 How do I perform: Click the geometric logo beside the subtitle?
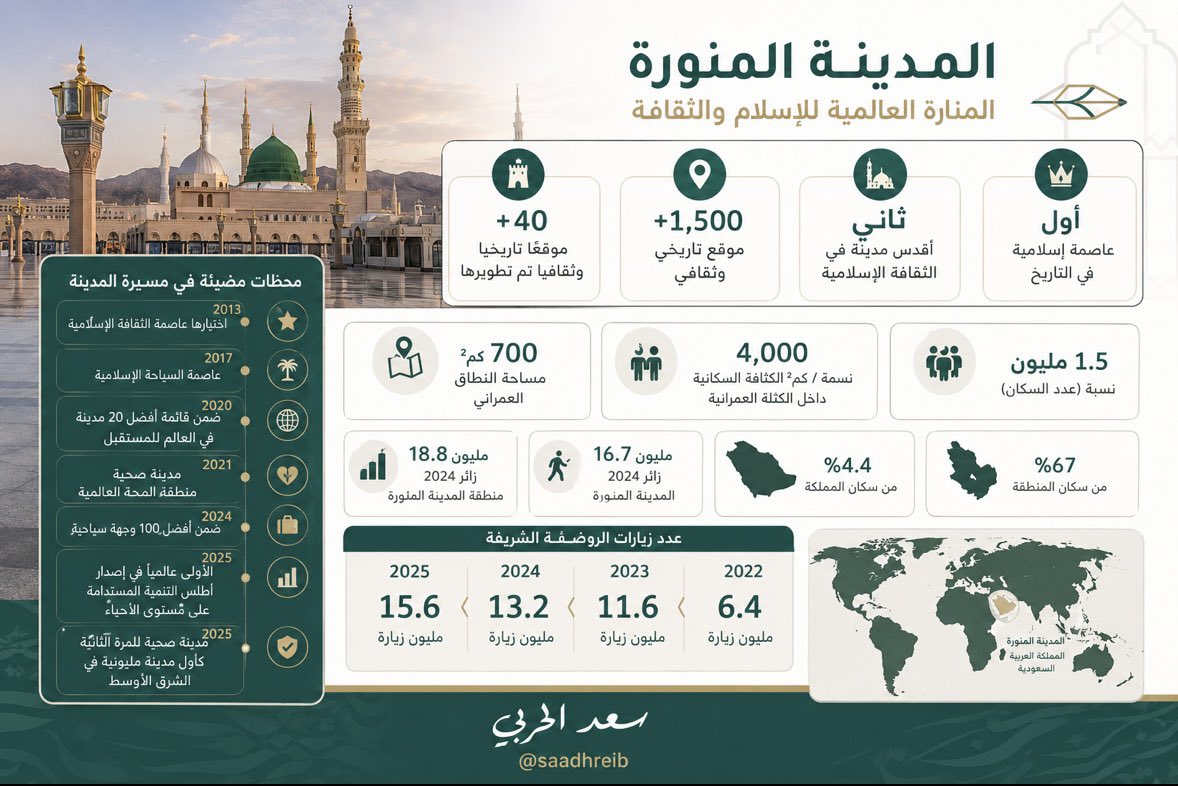click(x=1079, y=103)
